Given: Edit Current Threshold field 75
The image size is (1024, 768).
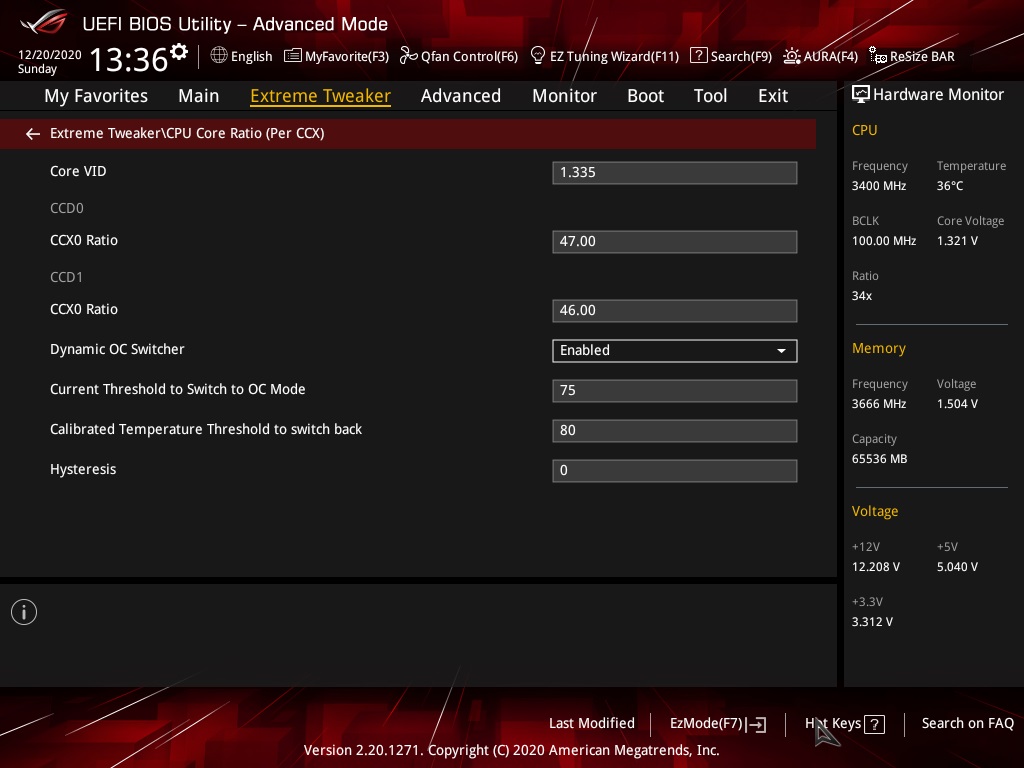Looking at the screenshot, I should click(x=675, y=391).
